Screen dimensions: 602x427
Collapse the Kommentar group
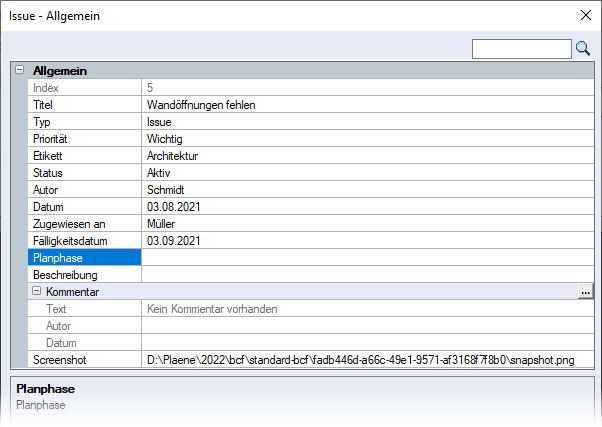click(x=36, y=291)
